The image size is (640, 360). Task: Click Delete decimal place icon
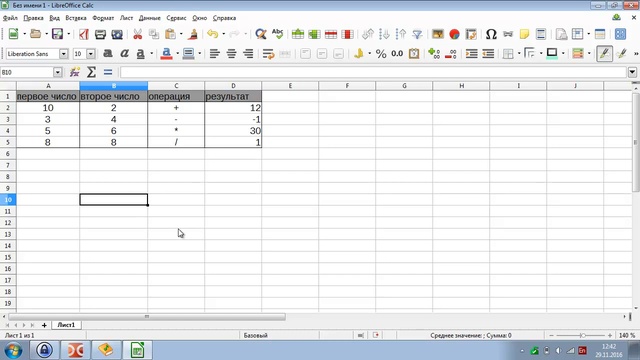pos(451,53)
